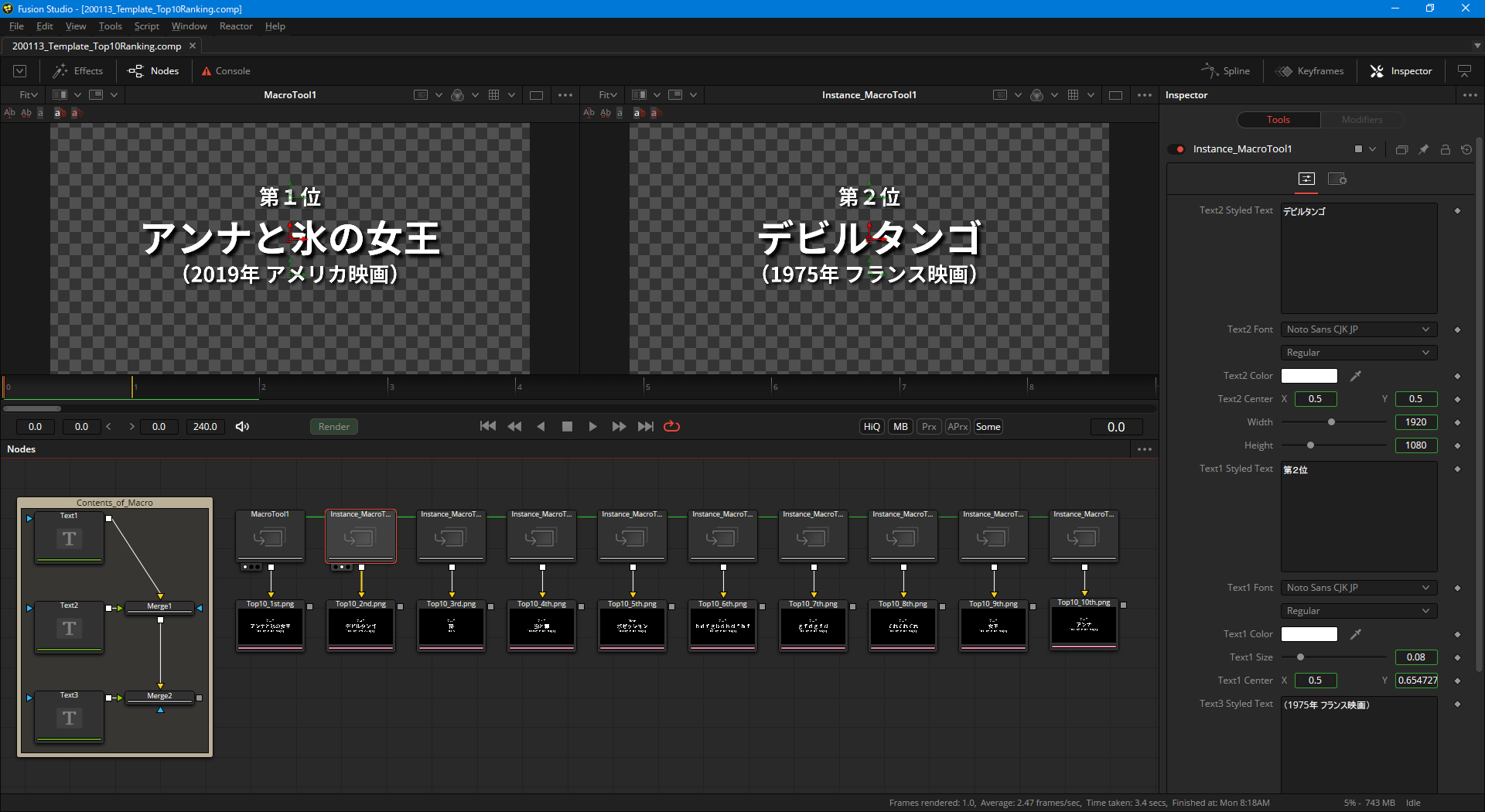Select the Text3 node in Contents_of_Macro

(x=69, y=716)
